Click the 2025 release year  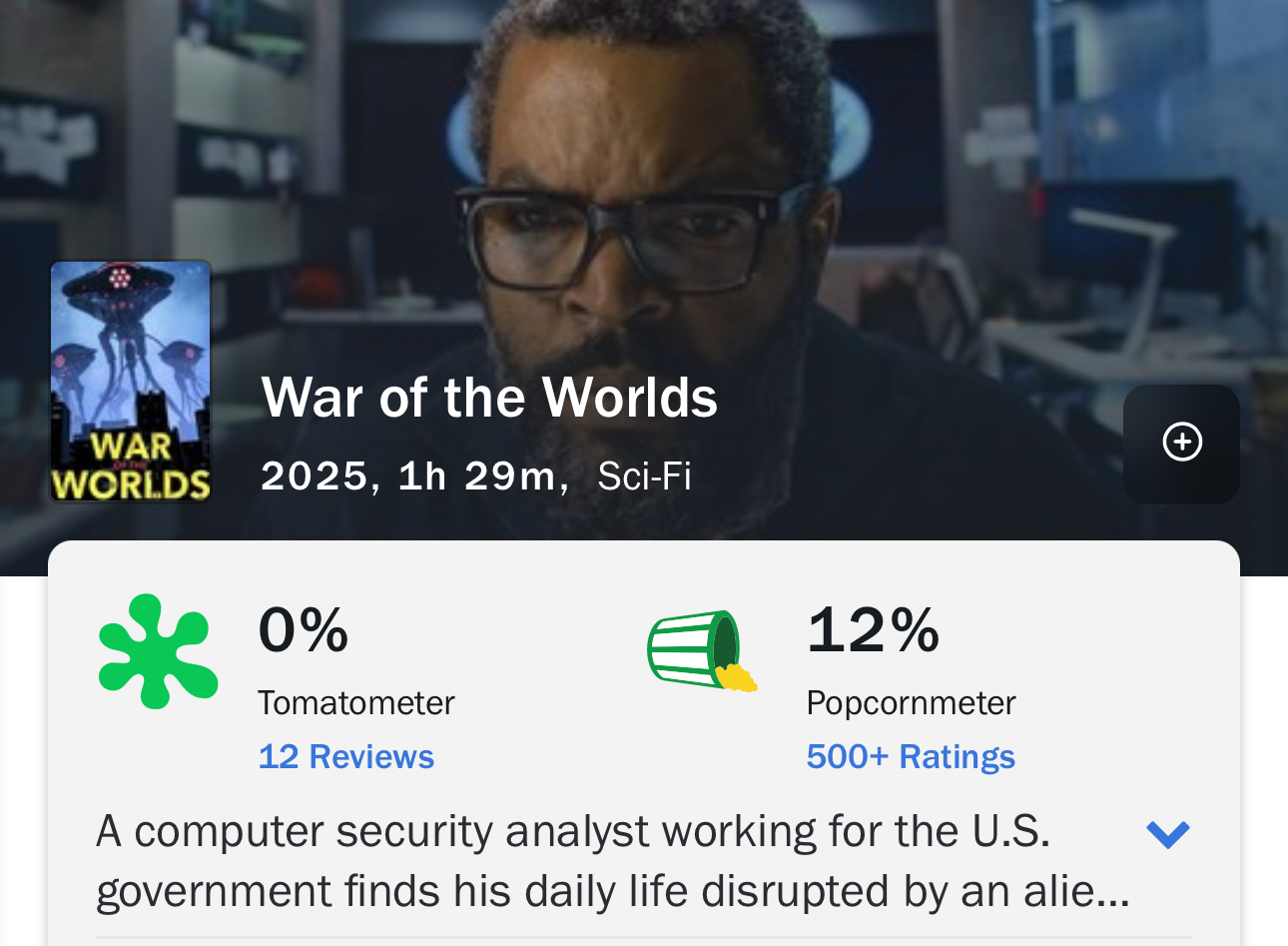[315, 475]
